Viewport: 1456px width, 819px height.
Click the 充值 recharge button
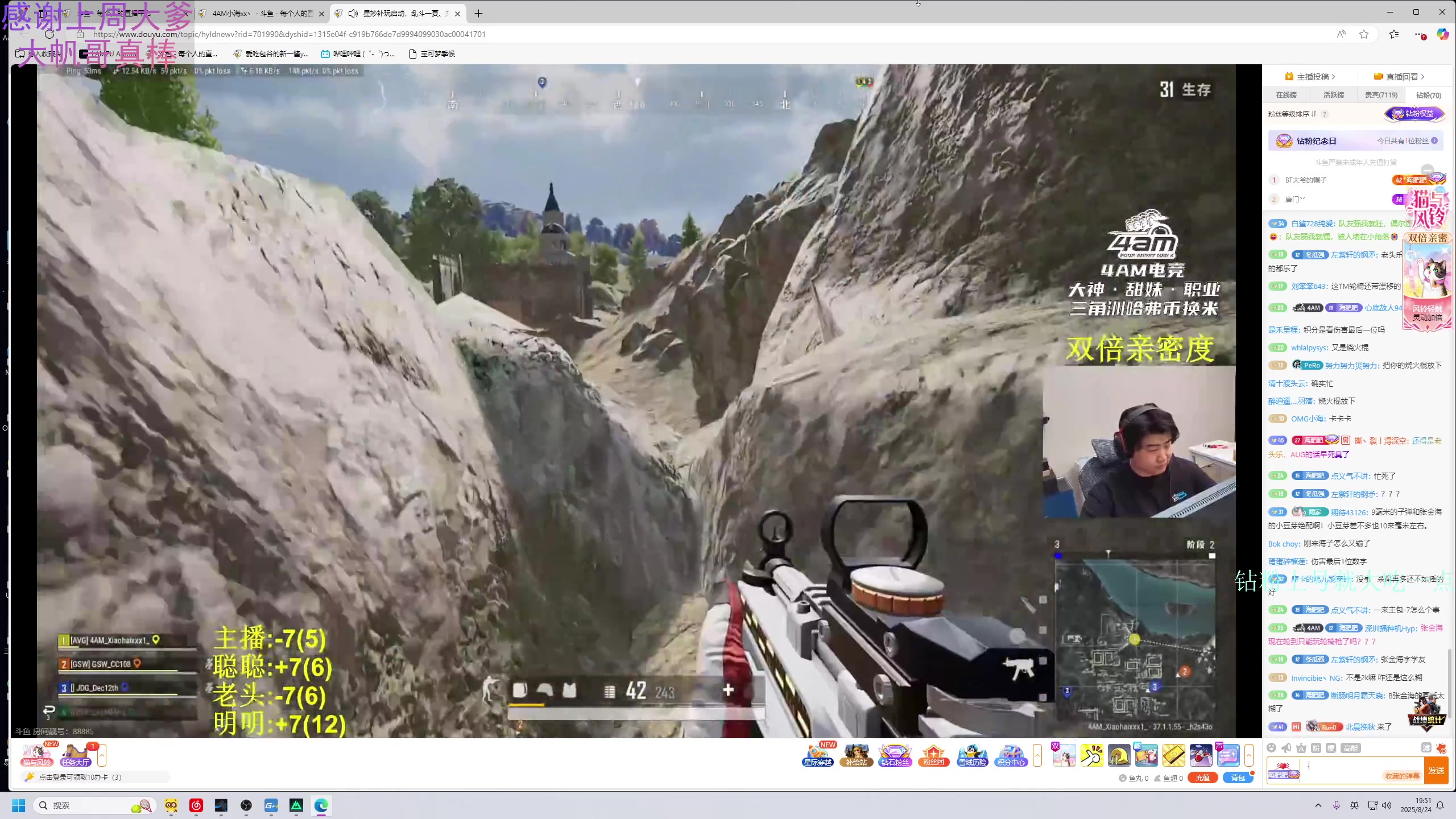(x=1202, y=778)
